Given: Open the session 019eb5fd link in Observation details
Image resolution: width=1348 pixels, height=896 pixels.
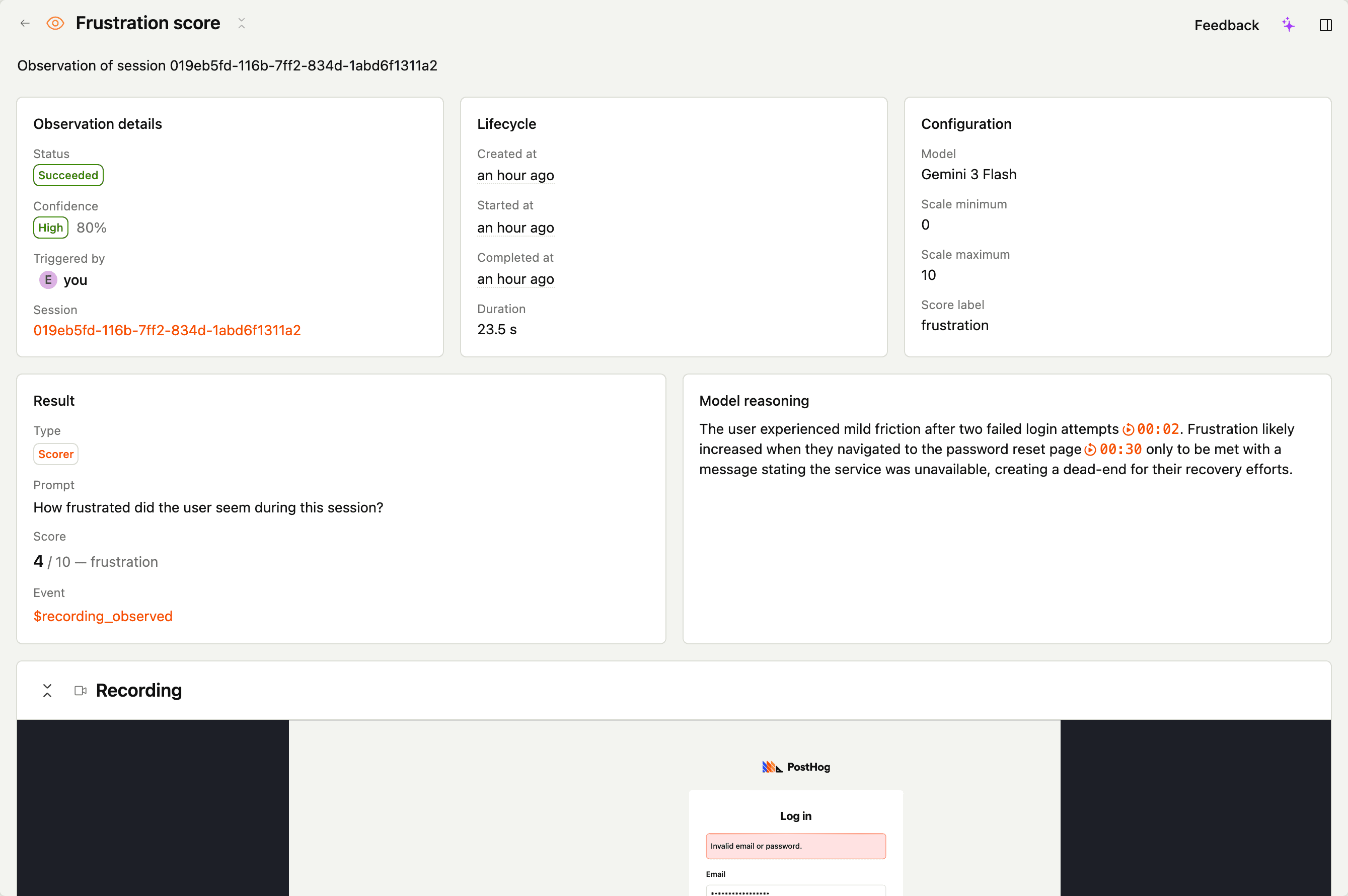Looking at the screenshot, I should click(167, 330).
